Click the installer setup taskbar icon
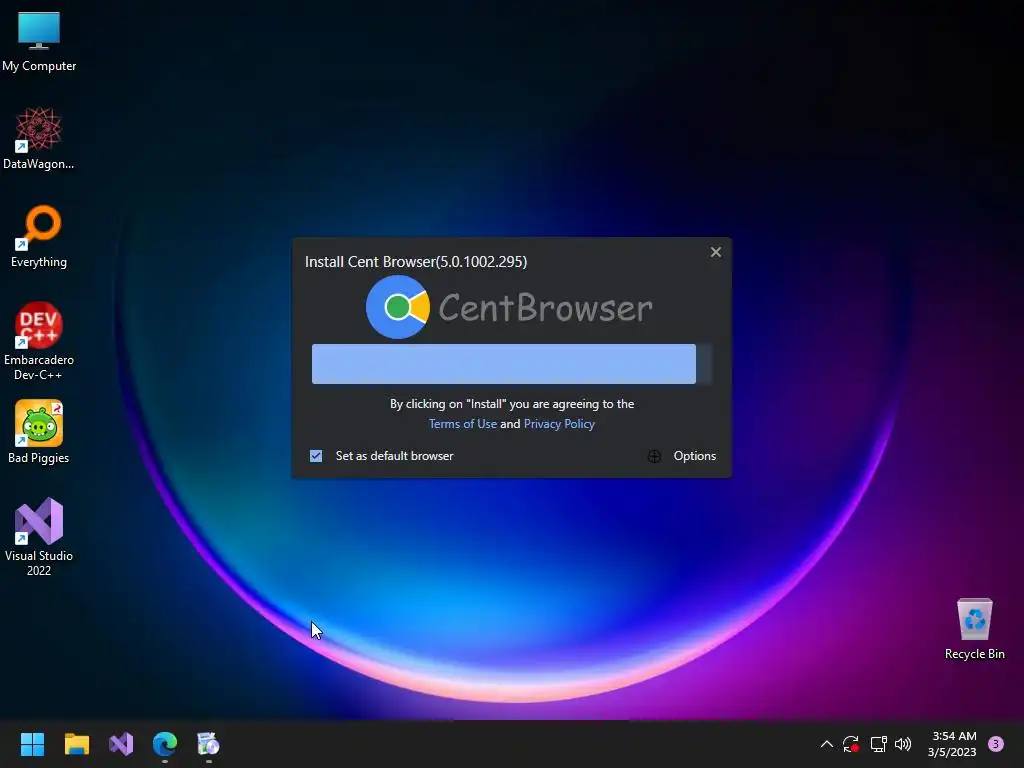This screenshot has height=768, width=1024. (x=208, y=744)
